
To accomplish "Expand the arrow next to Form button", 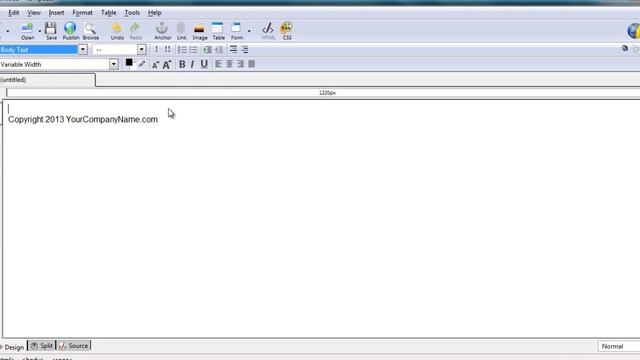I will [x=249, y=31].
